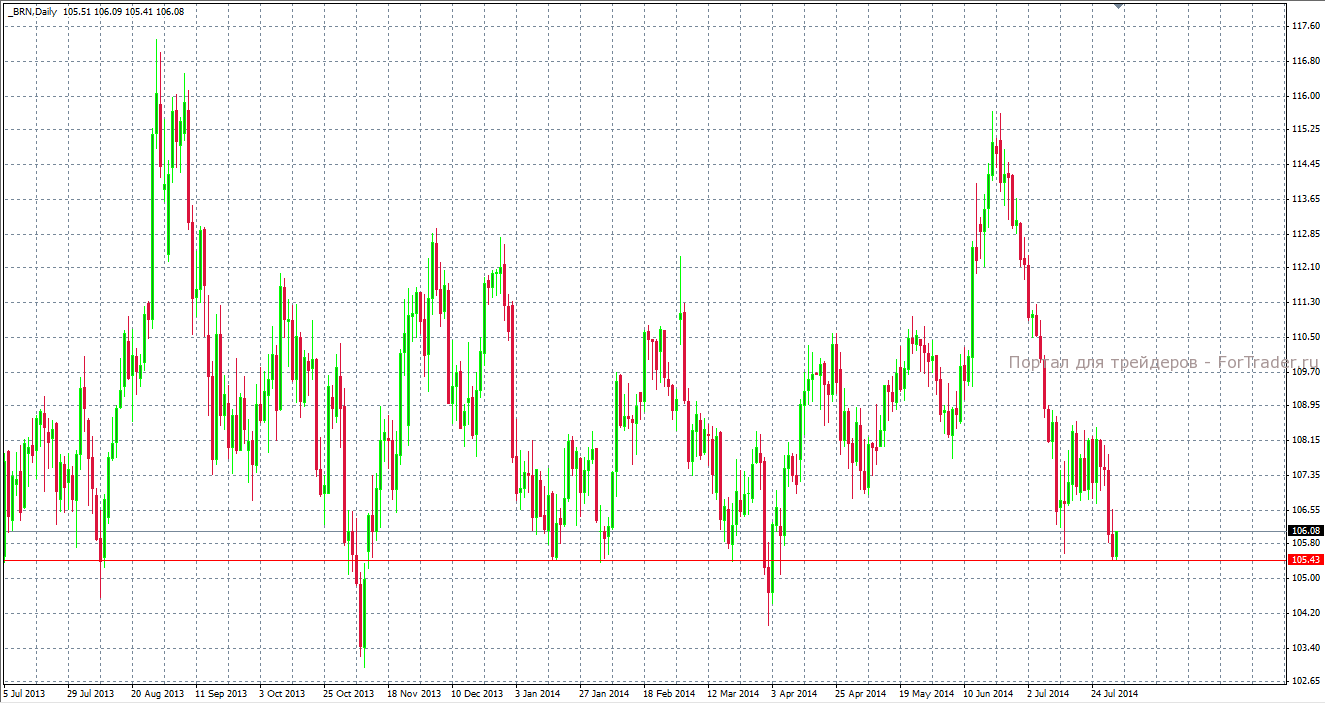This screenshot has height=703, width=1325.
Task: Click the 108.95 price scale label
Action: point(1305,405)
